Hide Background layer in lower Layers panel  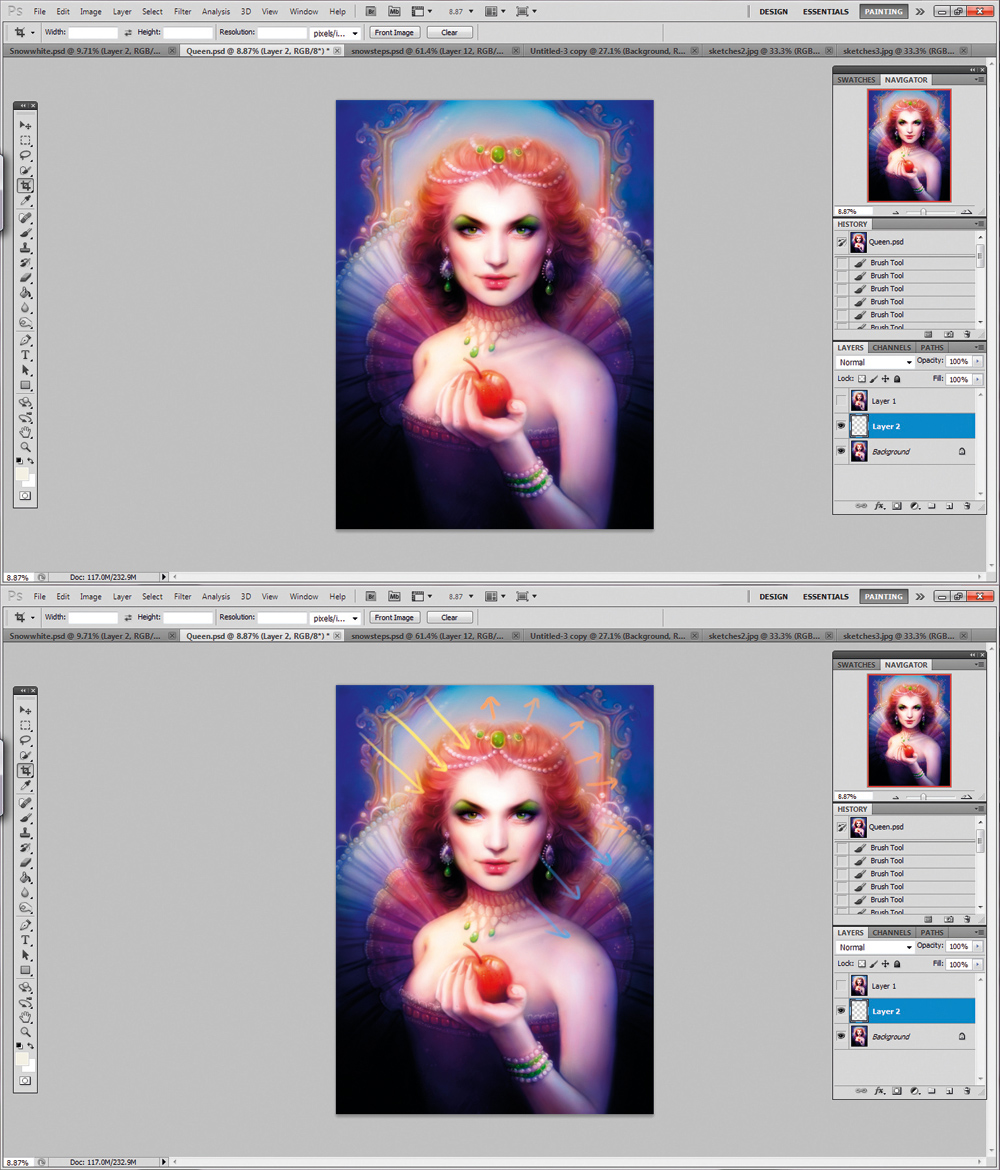[x=841, y=1036]
